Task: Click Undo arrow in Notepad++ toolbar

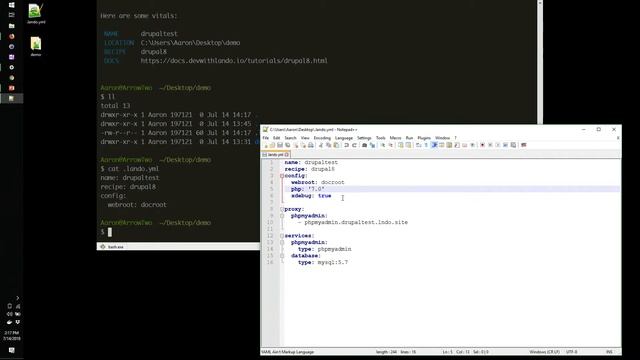Action: pos(346,145)
